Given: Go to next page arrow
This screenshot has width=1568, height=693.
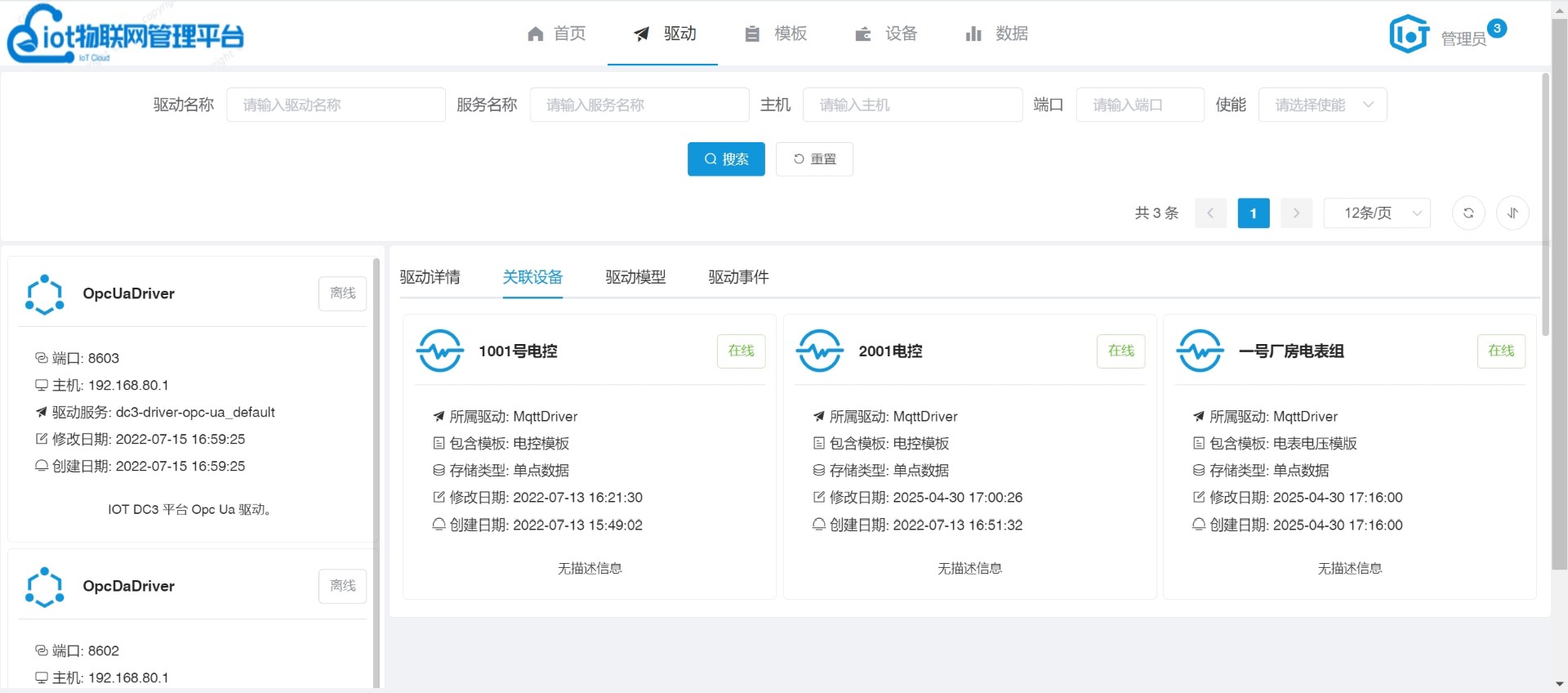Looking at the screenshot, I should [x=1296, y=213].
